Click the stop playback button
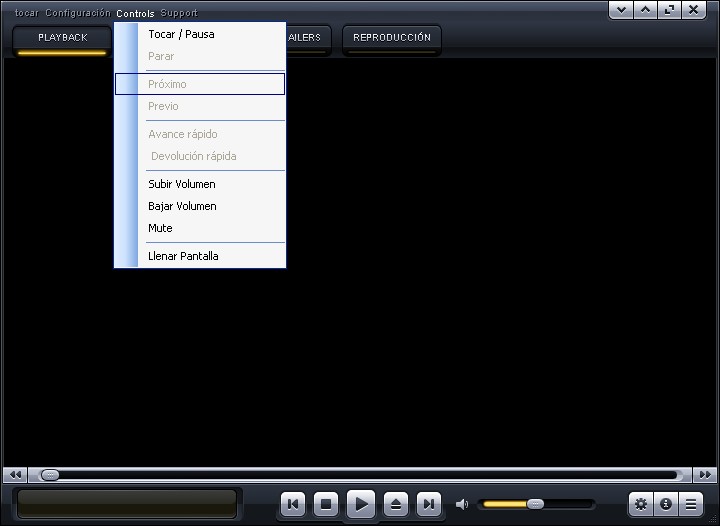This screenshot has height=526, width=720. click(x=326, y=504)
